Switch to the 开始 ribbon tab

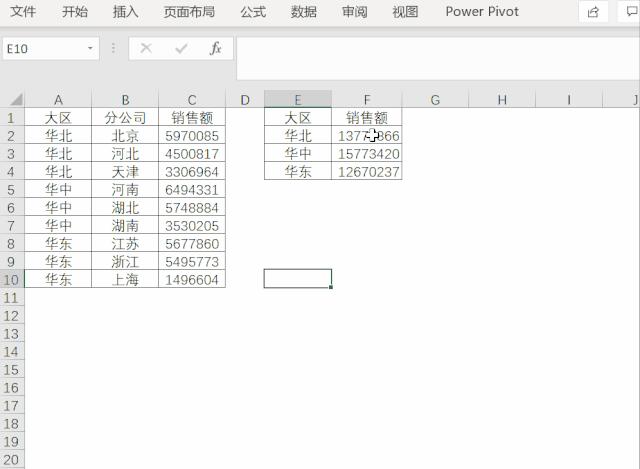coord(75,11)
